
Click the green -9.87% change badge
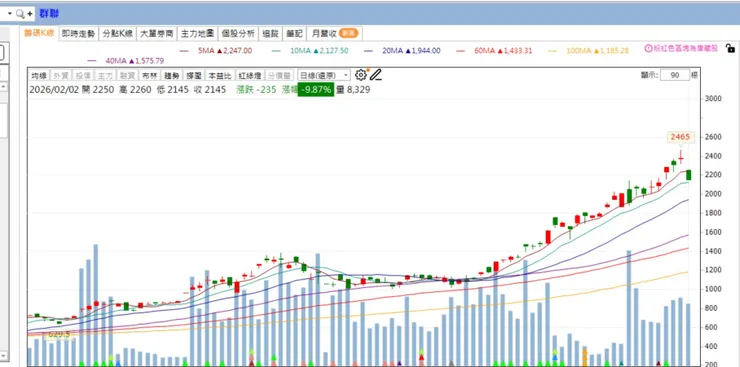(316, 90)
